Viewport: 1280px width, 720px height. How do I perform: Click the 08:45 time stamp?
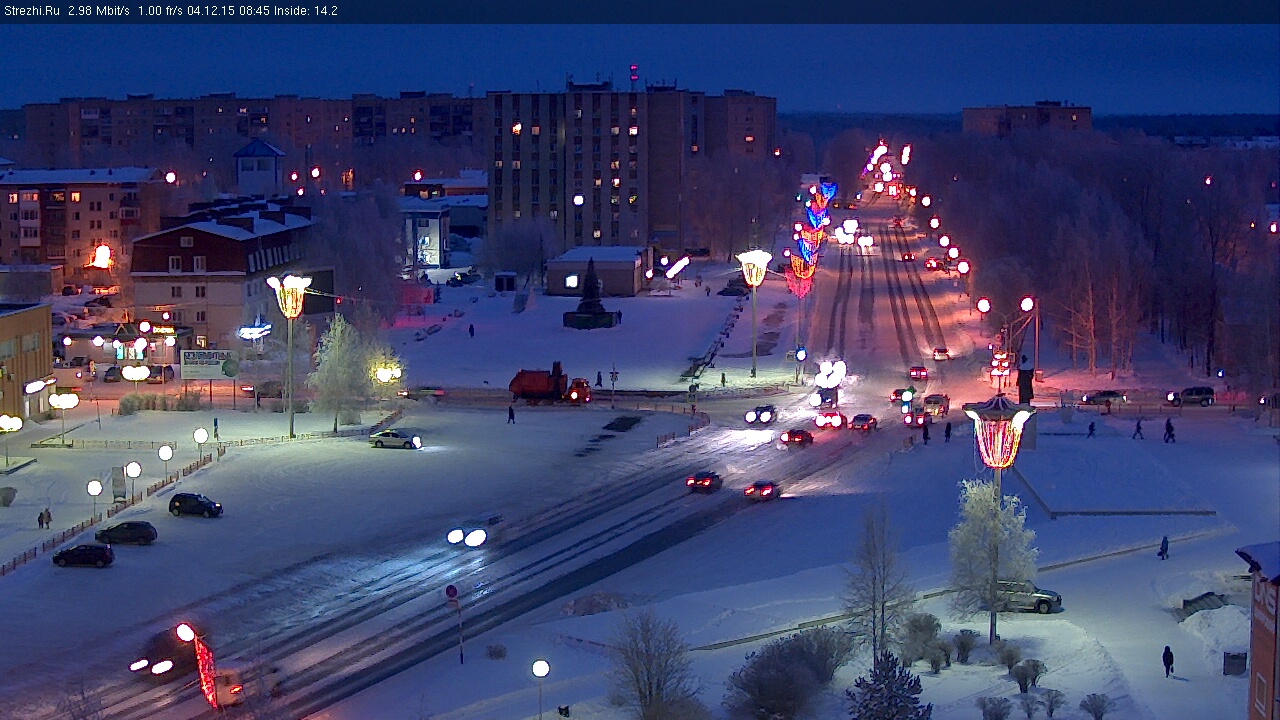pos(256,11)
